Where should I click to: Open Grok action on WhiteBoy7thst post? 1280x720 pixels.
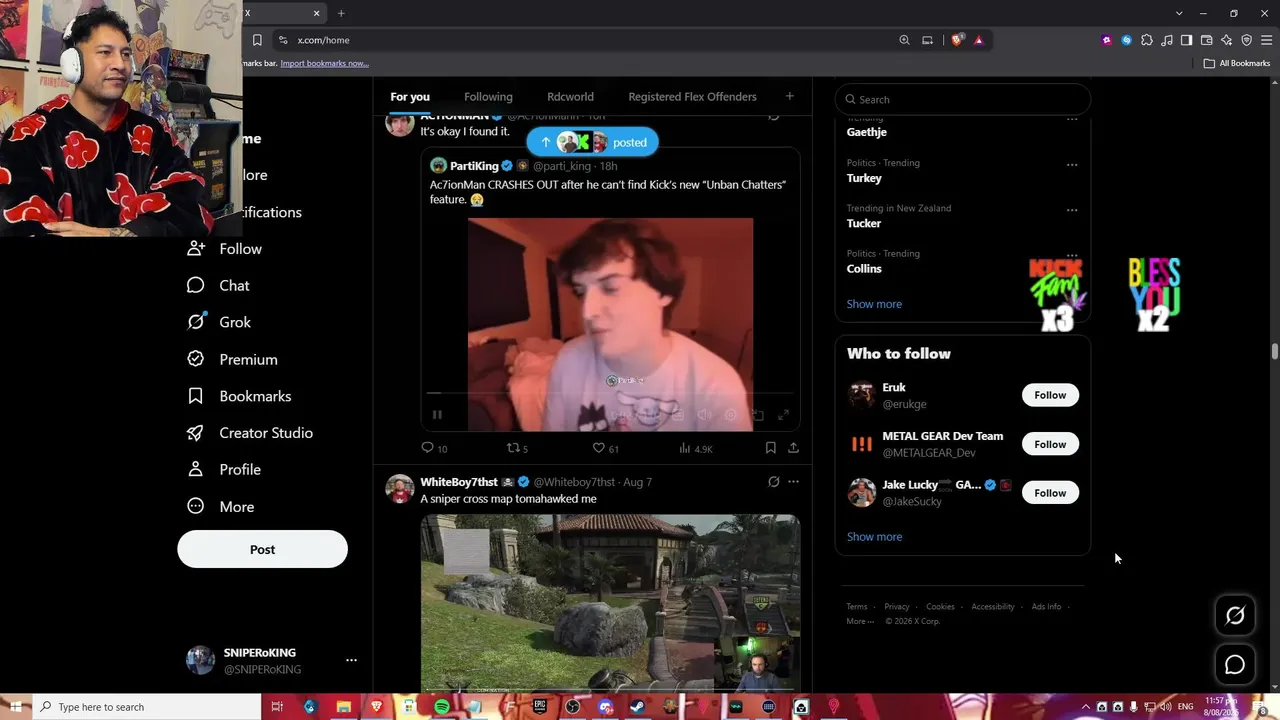coord(773,482)
